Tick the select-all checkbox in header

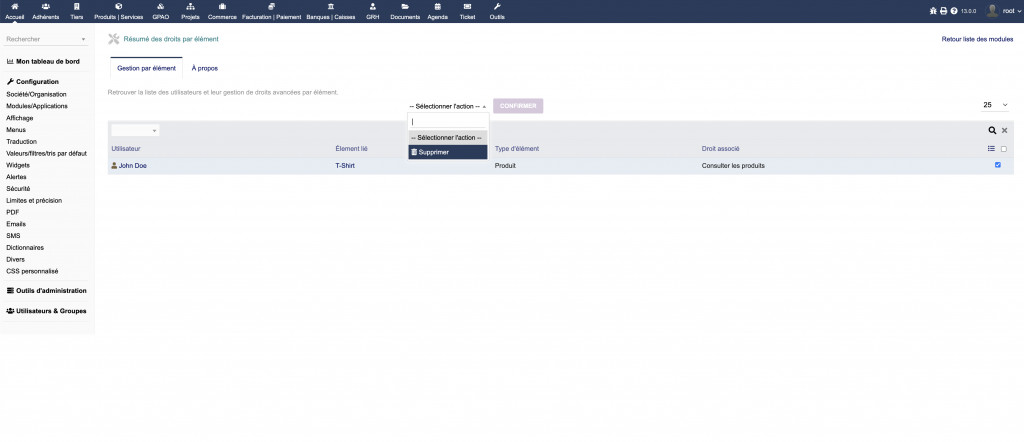click(1004, 149)
